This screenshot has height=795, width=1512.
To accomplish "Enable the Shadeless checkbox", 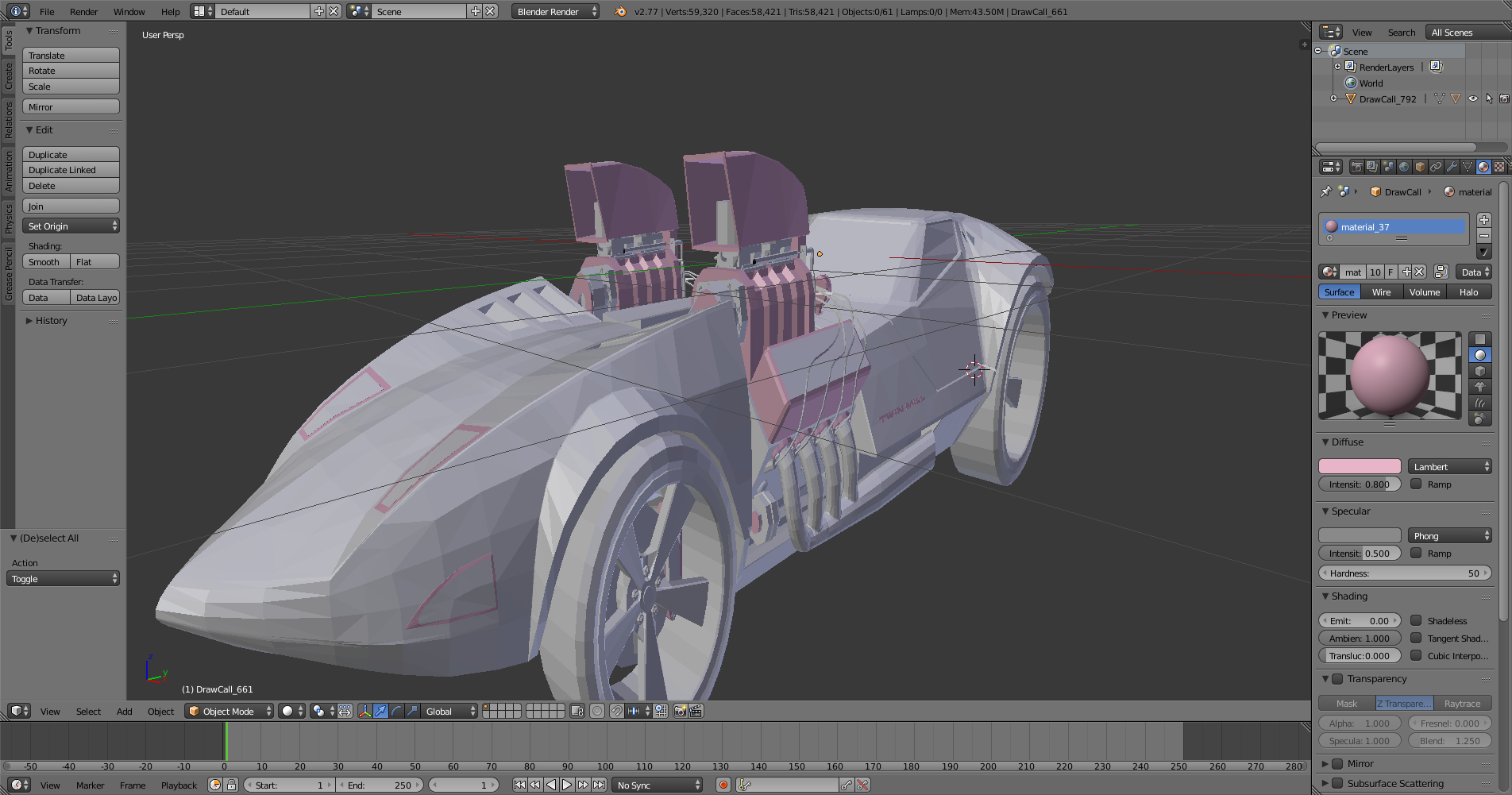I will 1416,620.
